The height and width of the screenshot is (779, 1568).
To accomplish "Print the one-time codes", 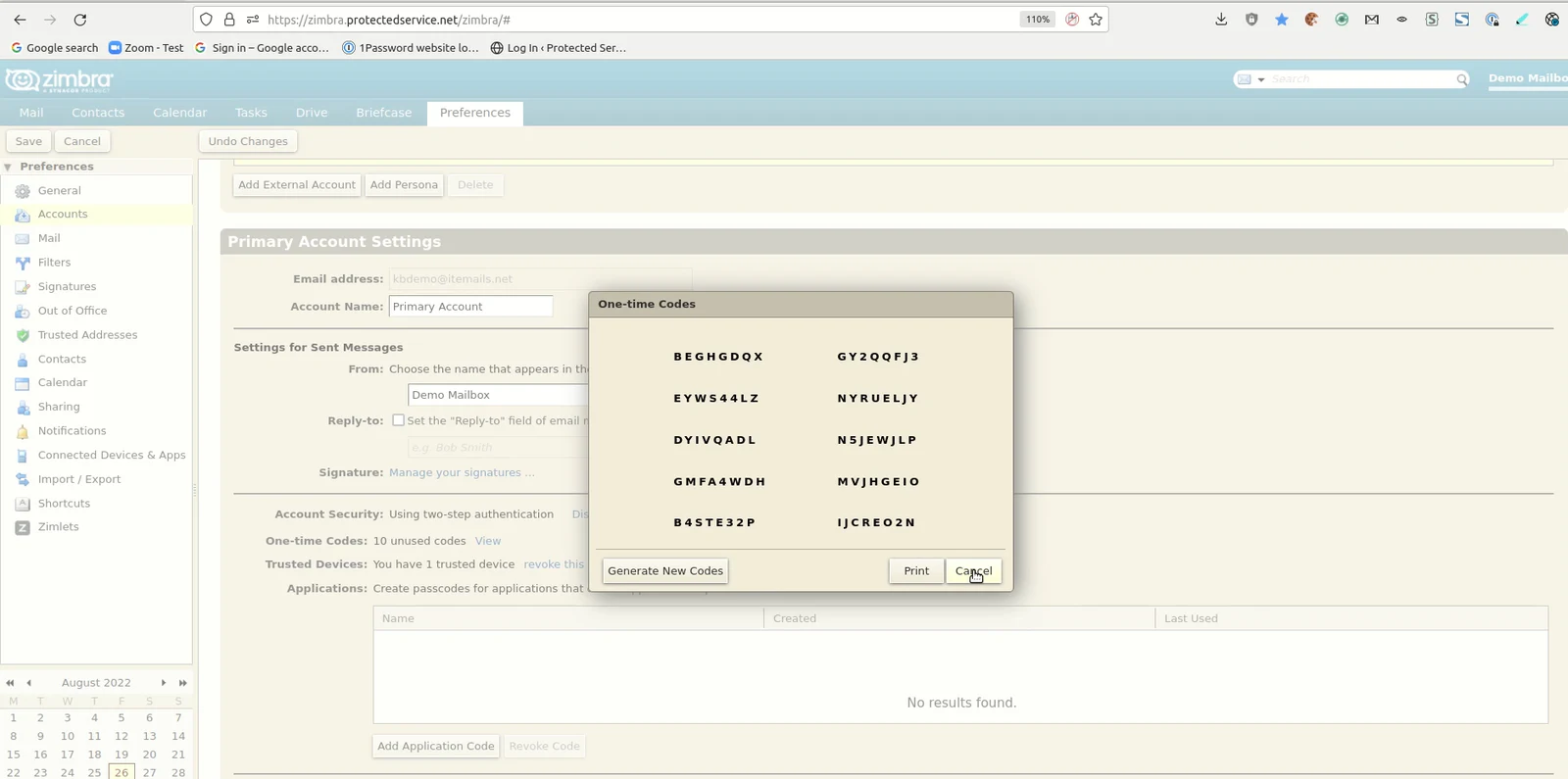I will click(916, 571).
